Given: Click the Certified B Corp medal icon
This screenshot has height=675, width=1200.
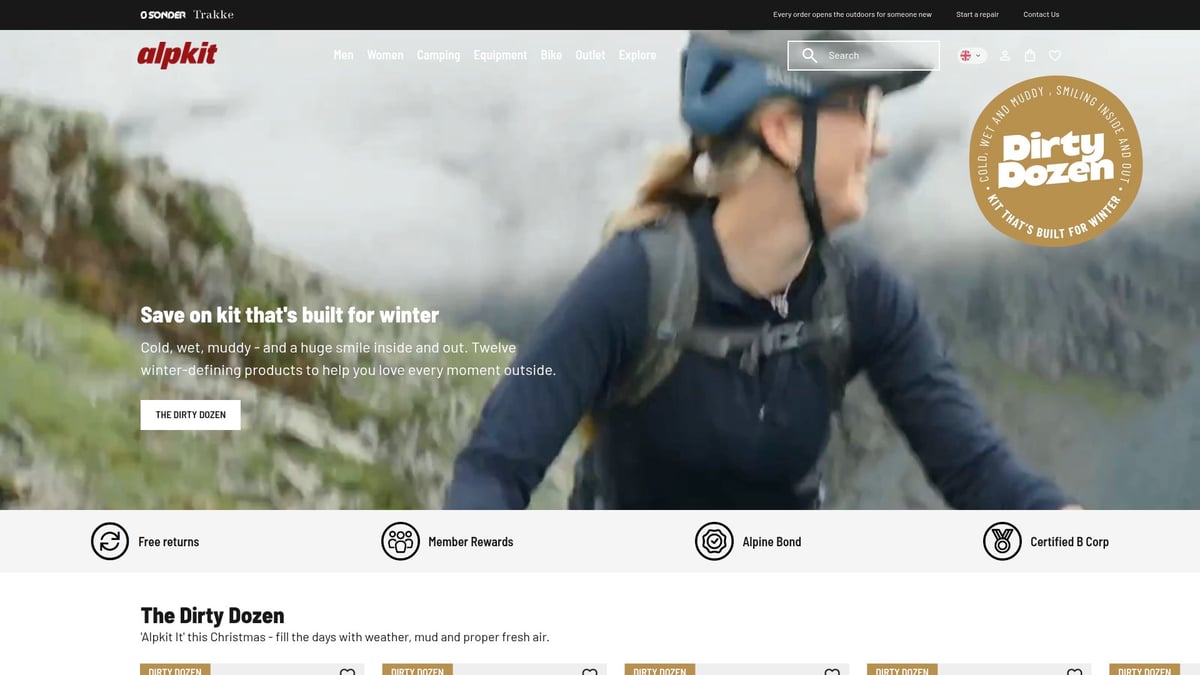Looking at the screenshot, I should point(1002,541).
